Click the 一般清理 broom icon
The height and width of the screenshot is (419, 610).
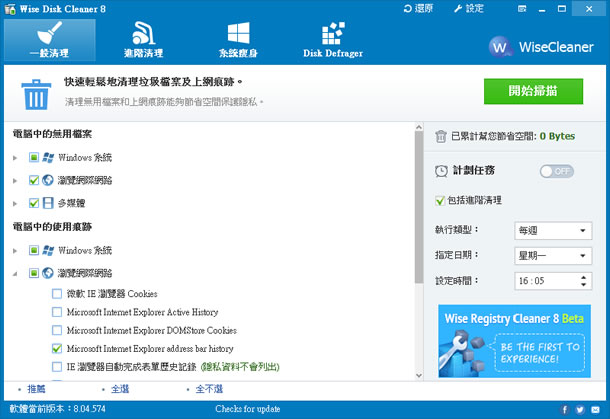click(48, 33)
